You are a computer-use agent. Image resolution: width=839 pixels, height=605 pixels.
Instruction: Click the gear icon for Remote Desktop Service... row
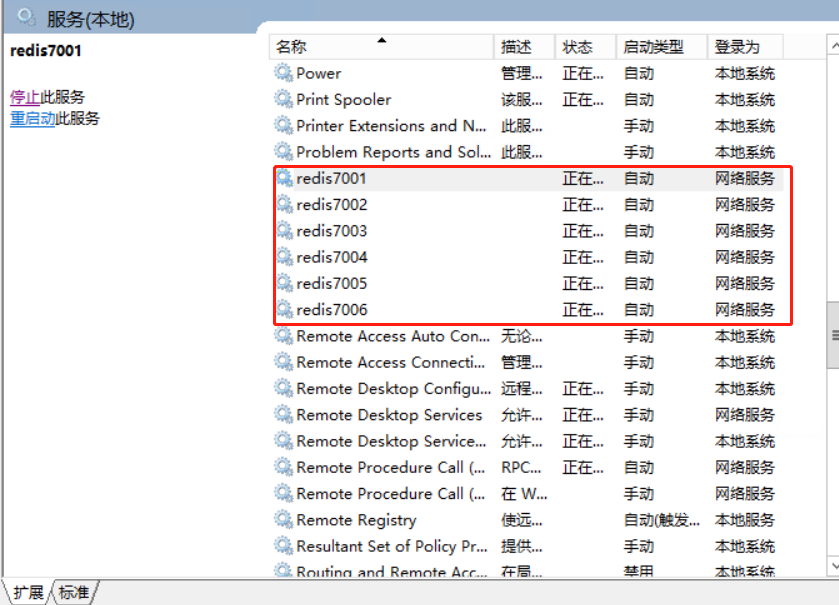tap(284, 441)
